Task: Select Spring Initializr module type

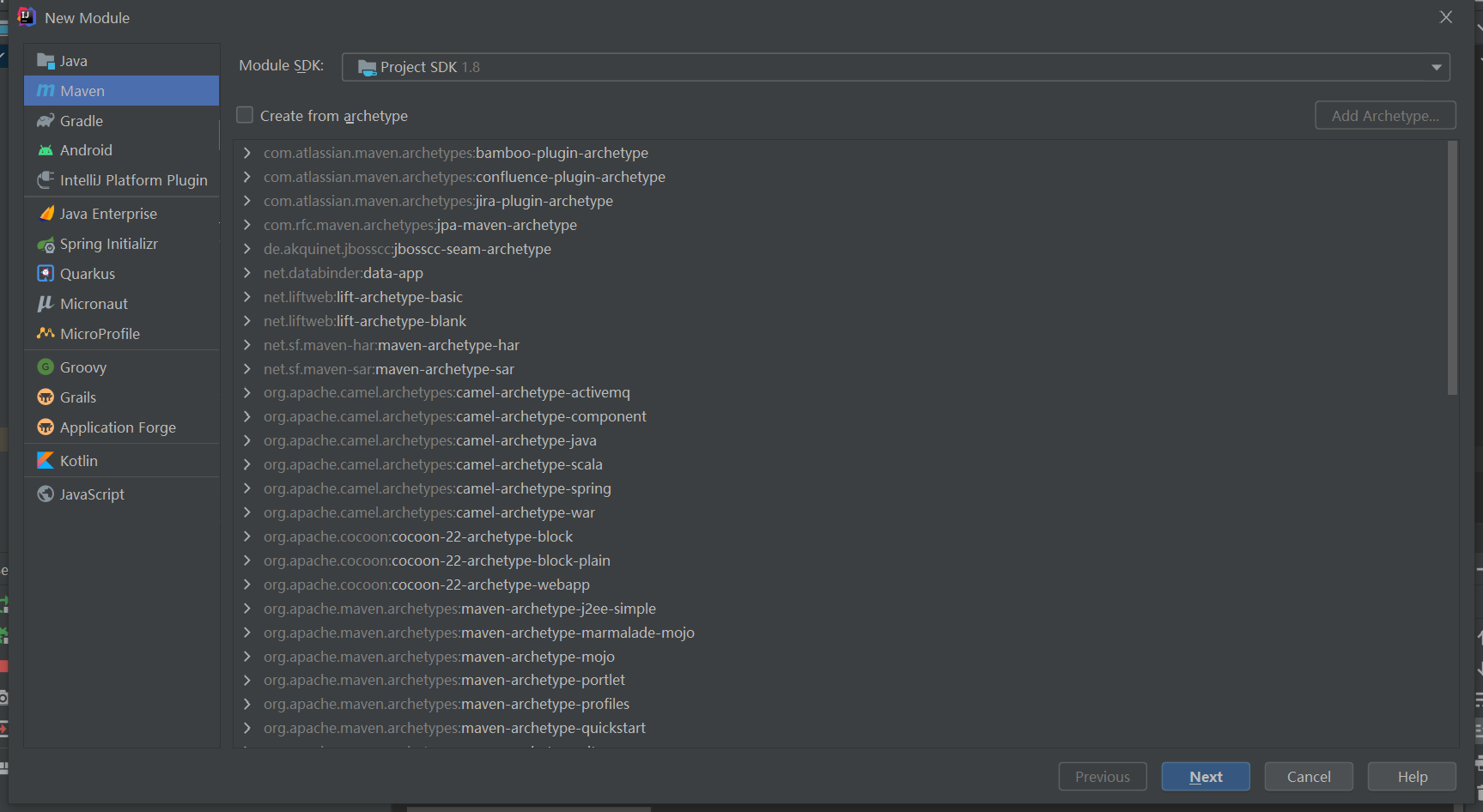Action: click(122, 244)
